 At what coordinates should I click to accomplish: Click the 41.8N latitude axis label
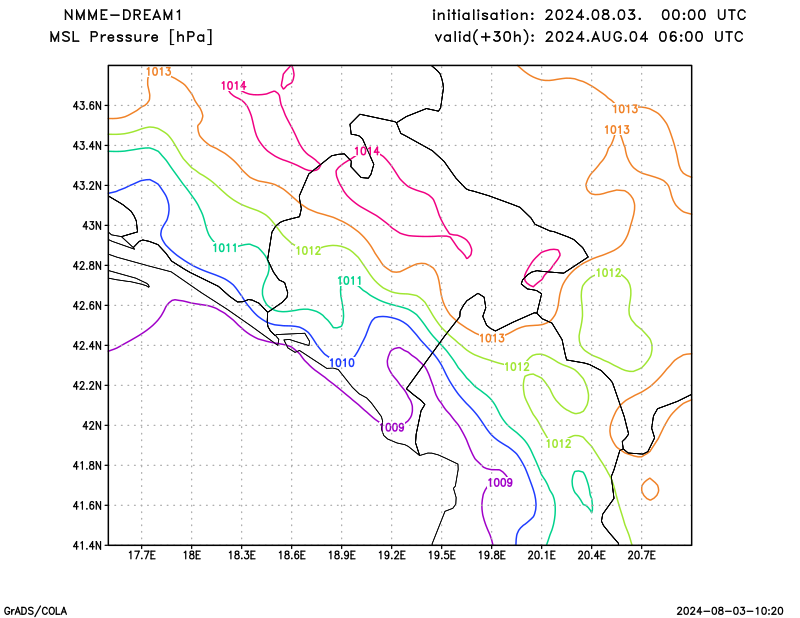point(87,465)
